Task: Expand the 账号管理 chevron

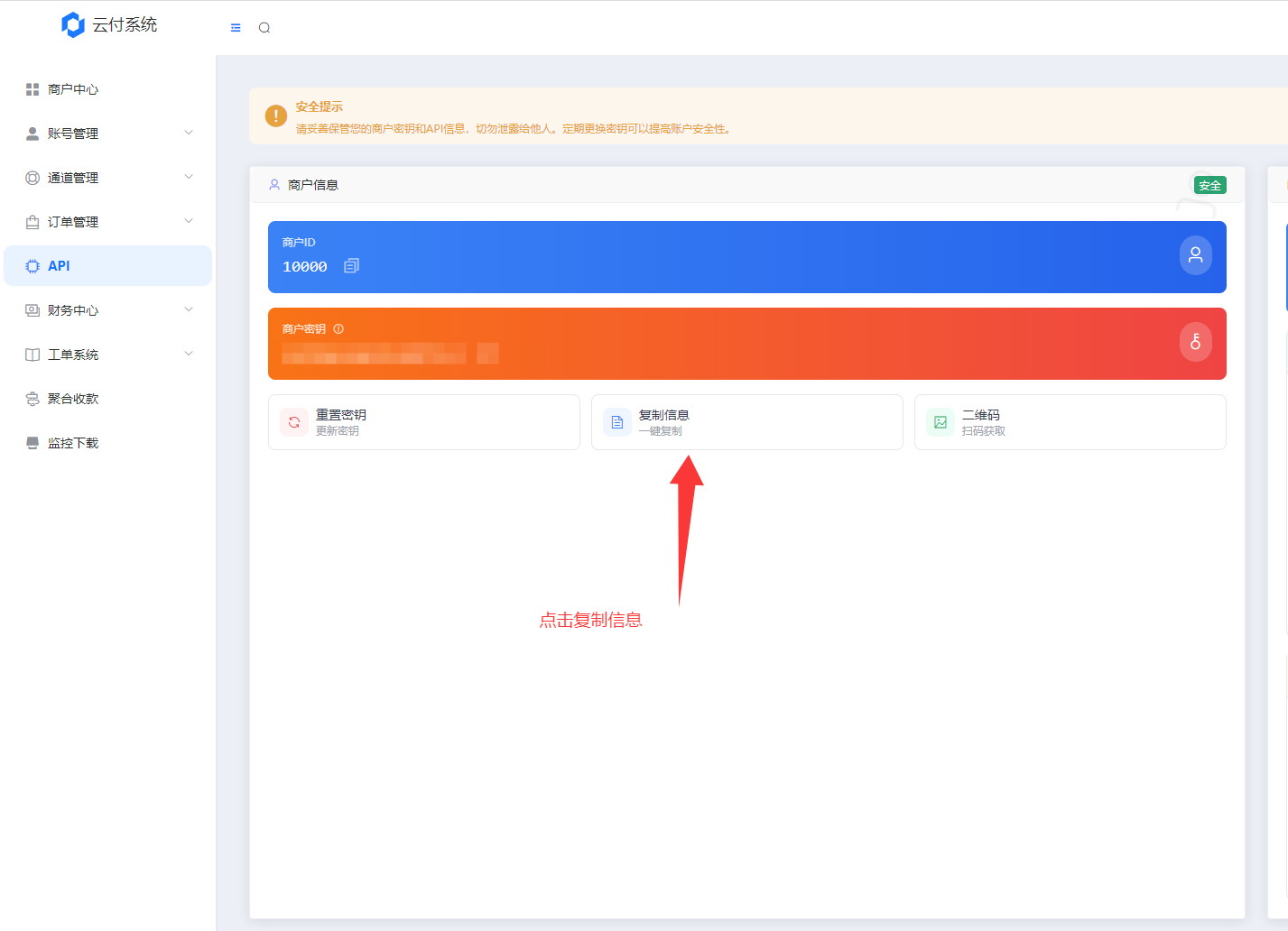Action: [x=189, y=133]
